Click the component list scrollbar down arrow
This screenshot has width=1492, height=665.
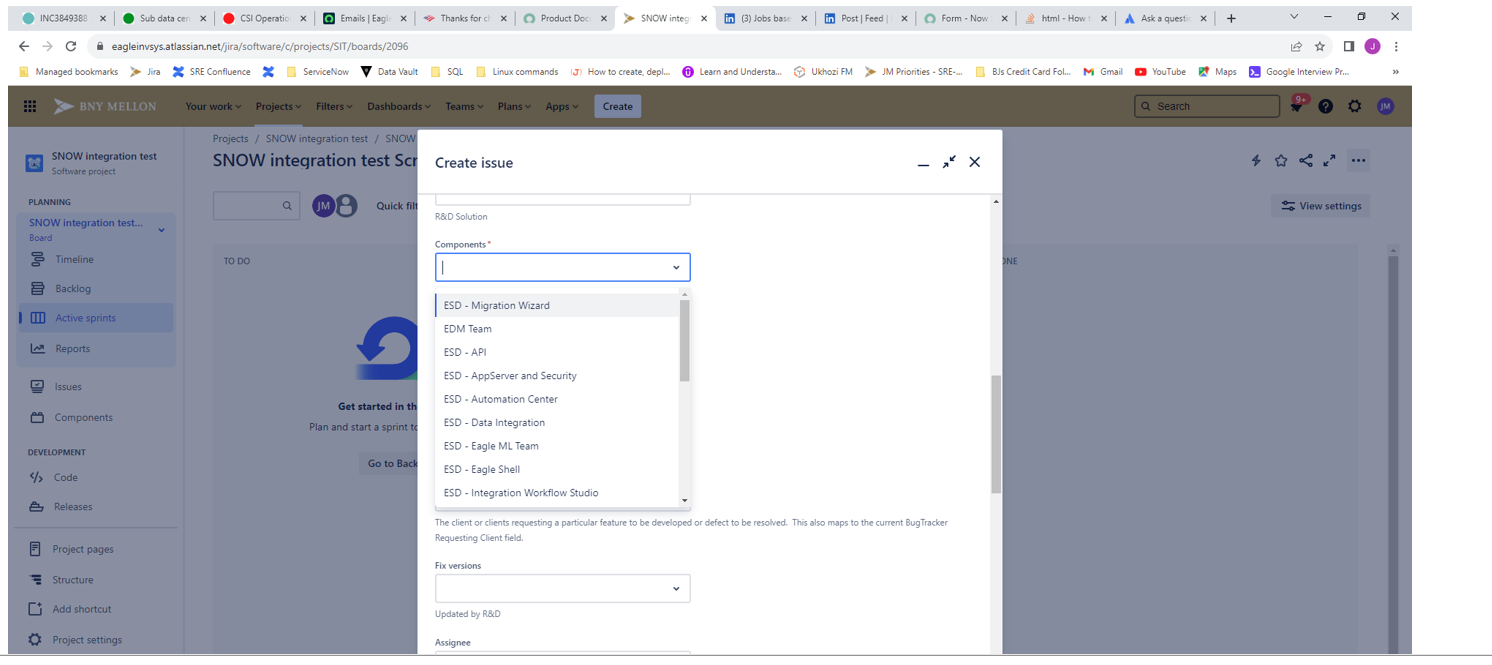pos(685,500)
